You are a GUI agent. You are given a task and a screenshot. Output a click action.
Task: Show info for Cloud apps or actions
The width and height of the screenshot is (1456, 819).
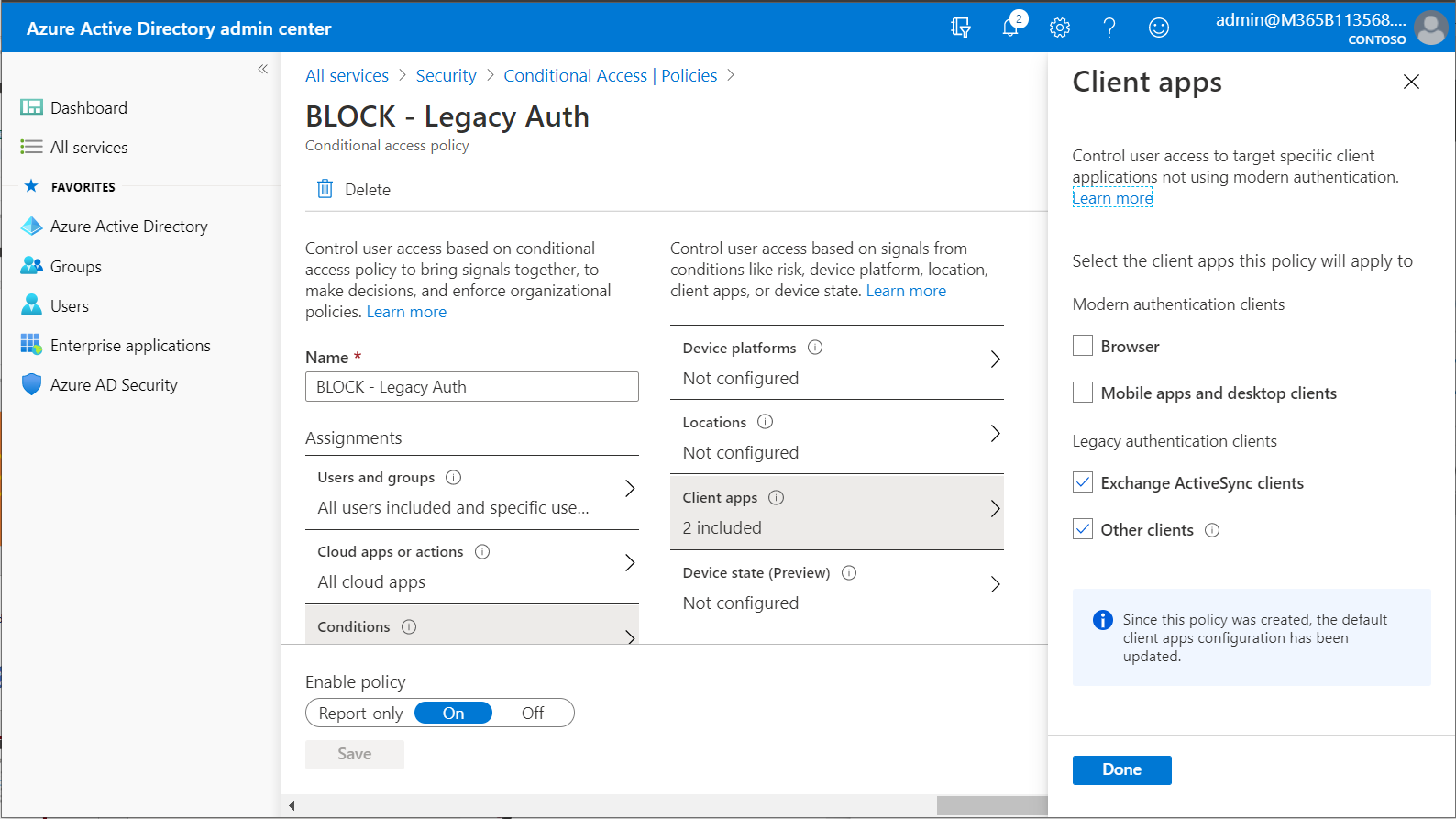(482, 551)
